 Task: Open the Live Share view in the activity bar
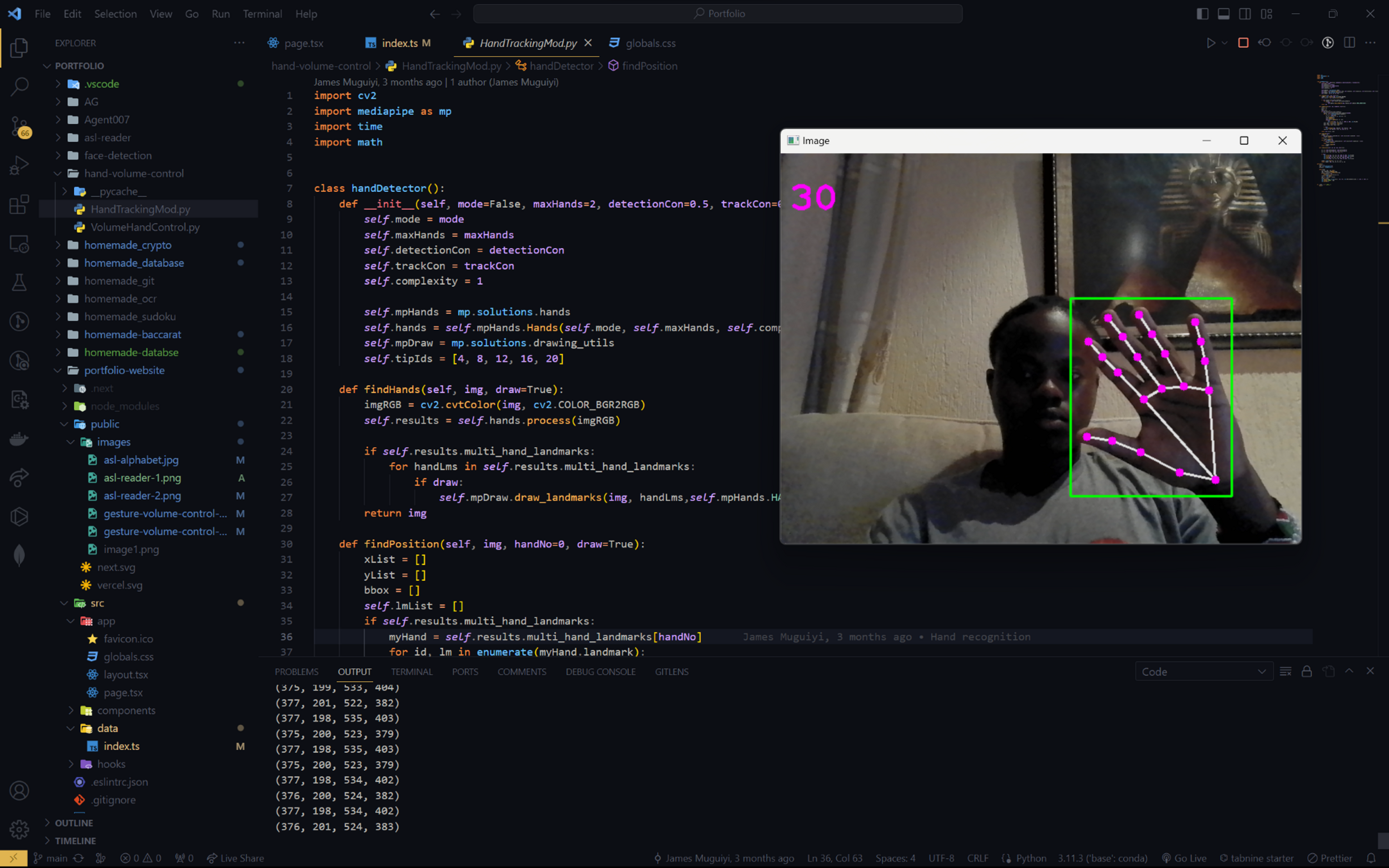[x=19, y=478]
